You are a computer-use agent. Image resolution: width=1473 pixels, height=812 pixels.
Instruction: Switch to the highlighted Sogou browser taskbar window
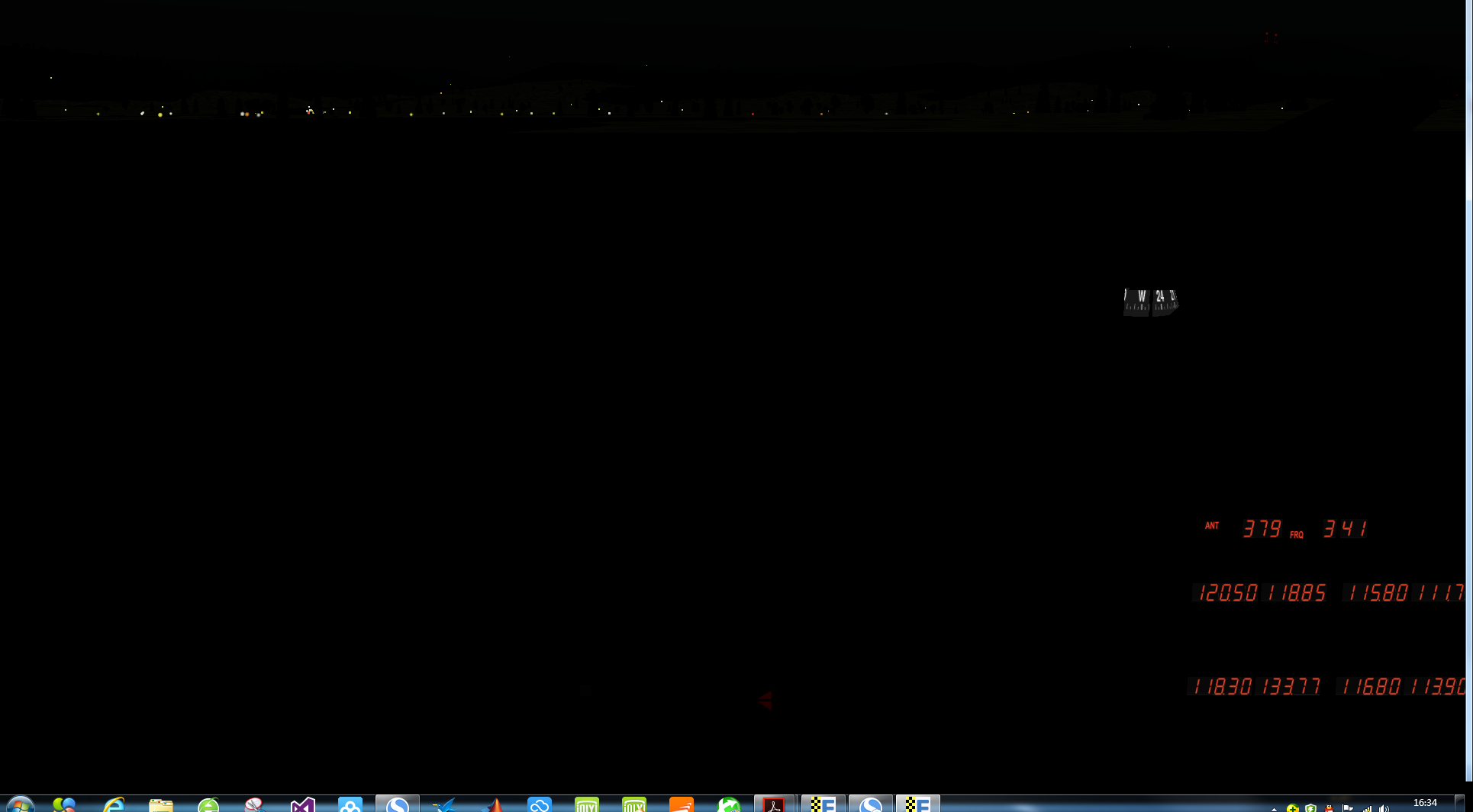click(x=398, y=804)
